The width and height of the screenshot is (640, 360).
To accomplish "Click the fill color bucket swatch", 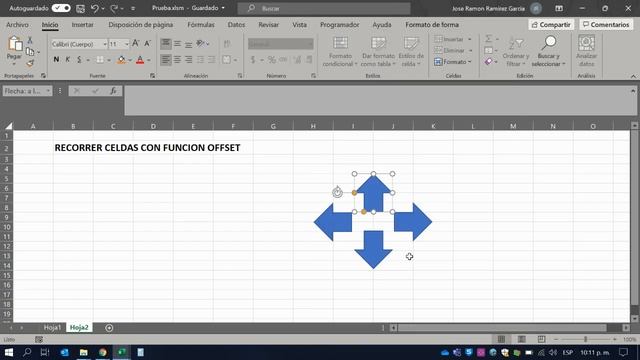I will click(121, 60).
